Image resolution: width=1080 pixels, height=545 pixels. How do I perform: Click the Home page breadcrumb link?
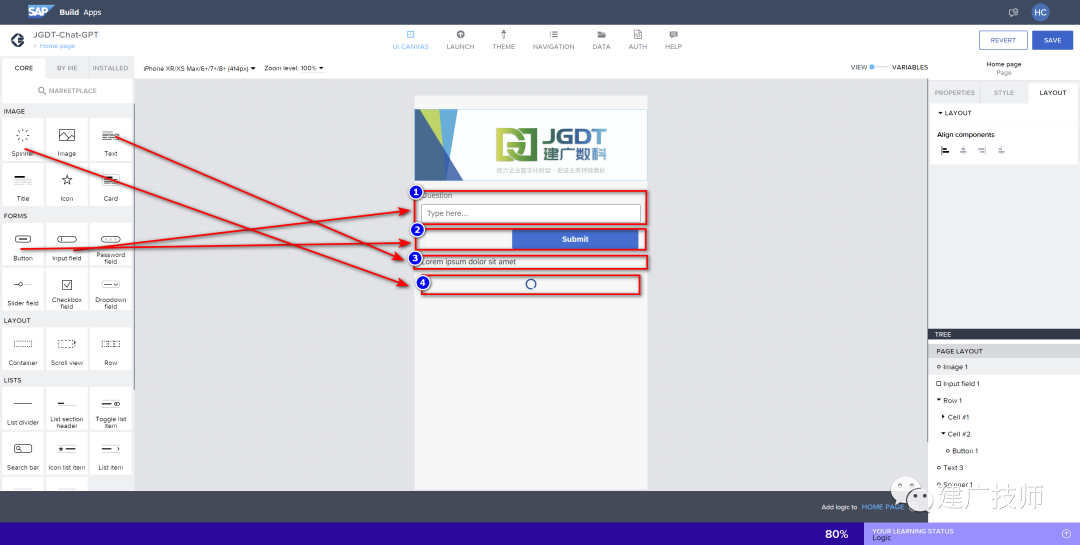point(57,46)
